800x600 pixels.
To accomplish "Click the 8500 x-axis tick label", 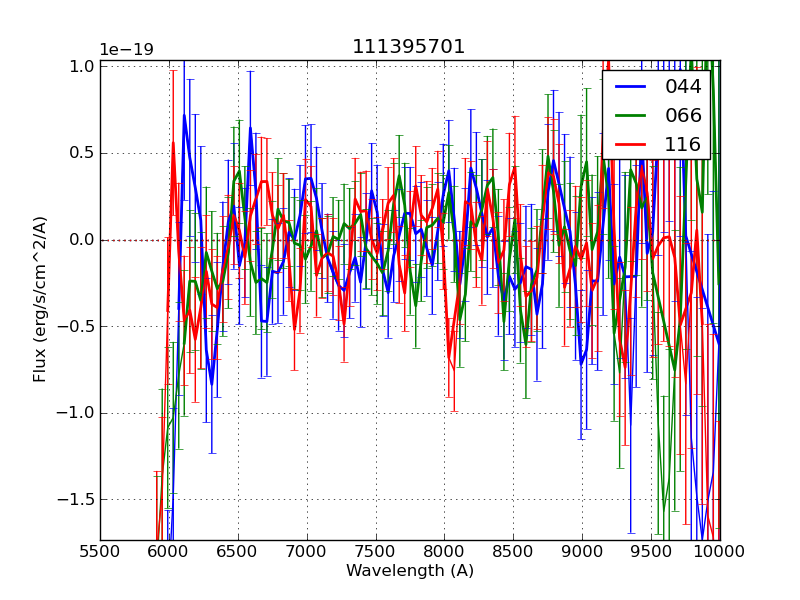I will click(x=513, y=551).
